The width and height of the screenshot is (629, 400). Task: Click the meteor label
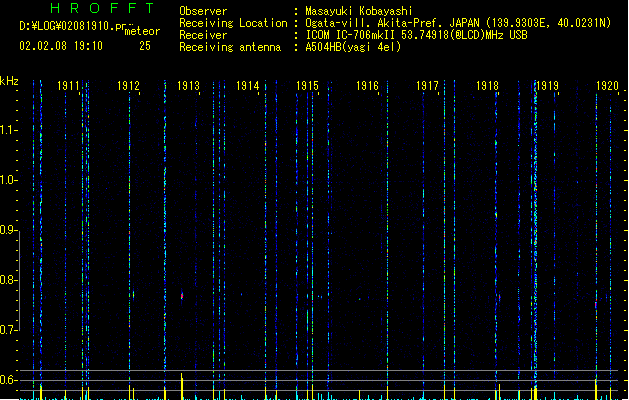click(142, 31)
